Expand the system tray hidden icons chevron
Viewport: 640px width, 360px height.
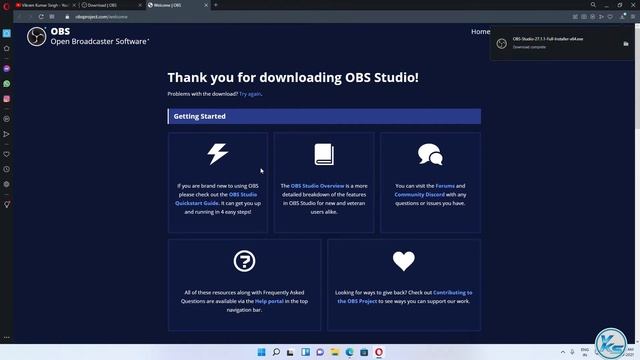563,352
